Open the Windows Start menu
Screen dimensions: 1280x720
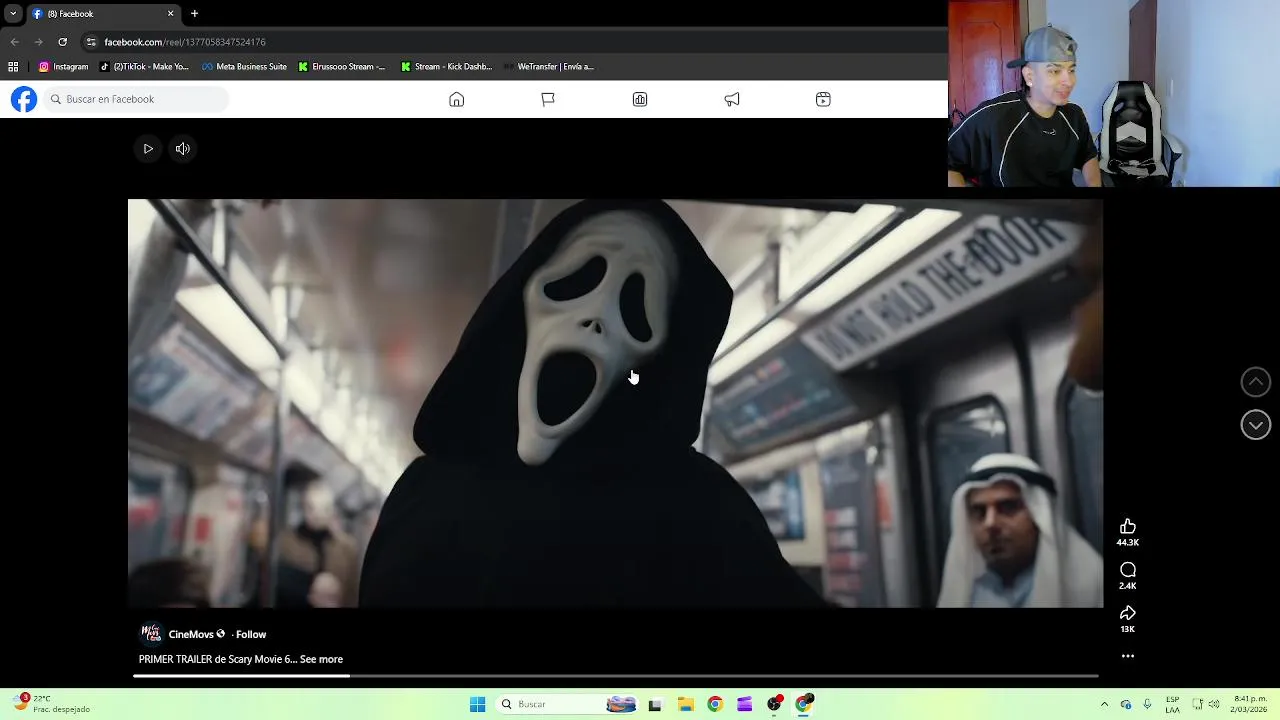pyautogui.click(x=477, y=704)
